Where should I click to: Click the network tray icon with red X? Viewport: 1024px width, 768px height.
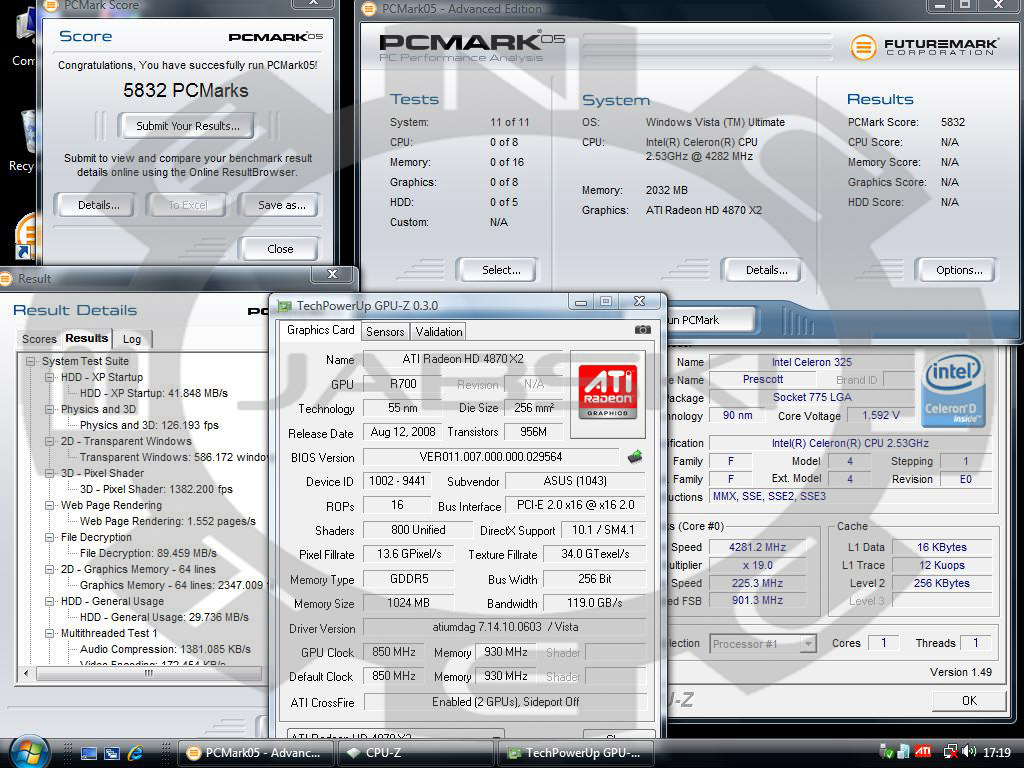click(951, 752)
